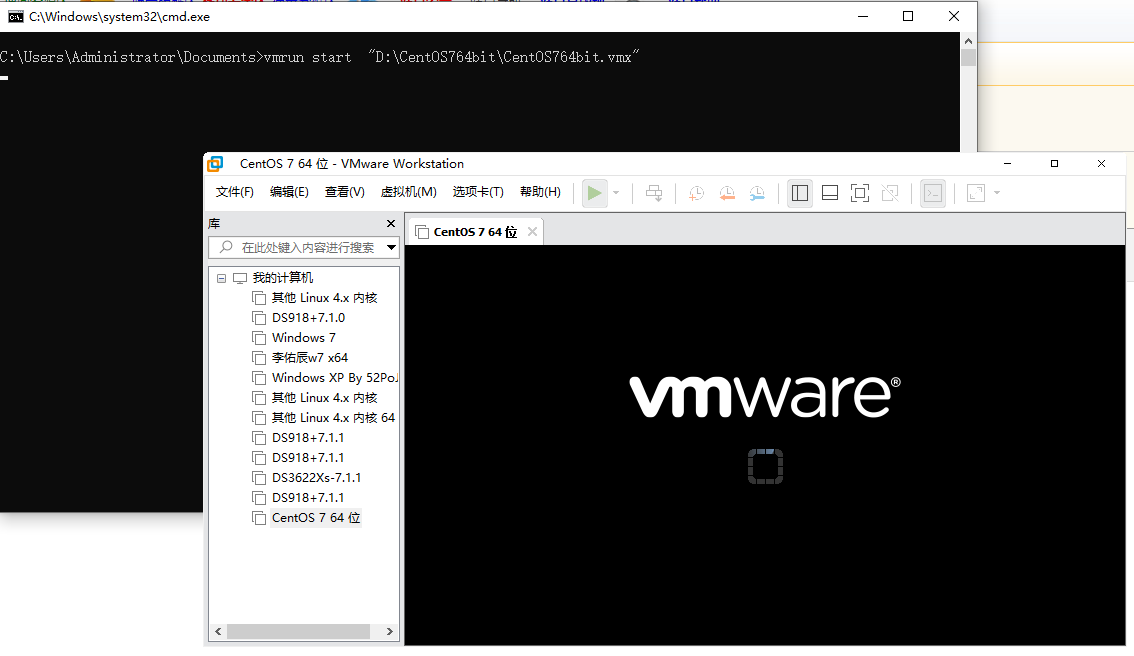Open the snapshot manager icon
The width and height of the screenshot is (1134, 656).
click(757, 193)
